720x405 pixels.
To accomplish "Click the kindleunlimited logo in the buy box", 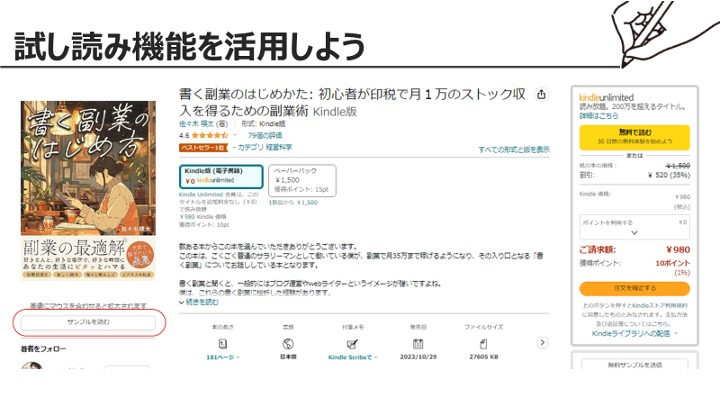I will coord(606,97).
